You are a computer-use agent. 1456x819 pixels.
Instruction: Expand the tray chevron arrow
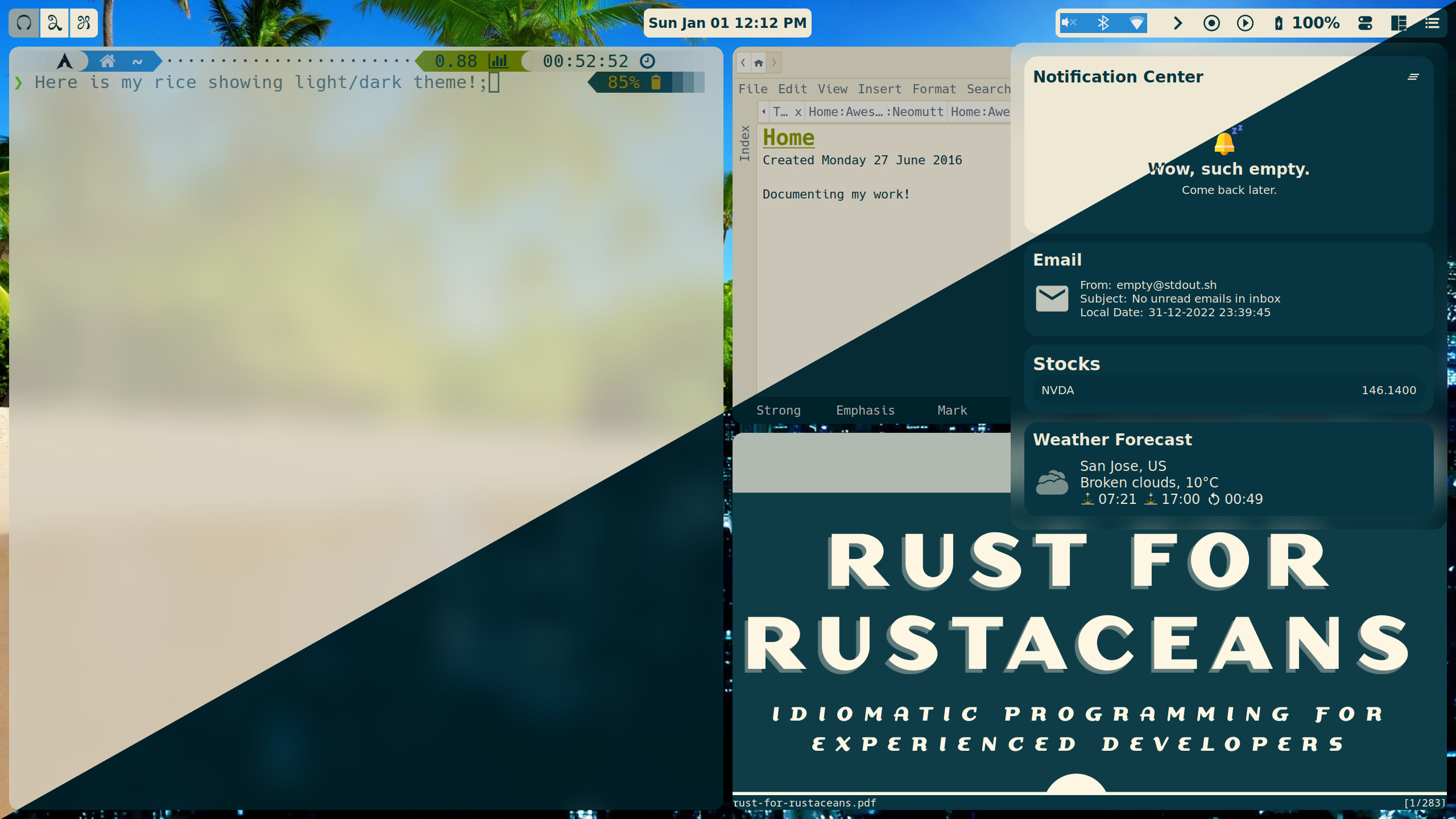tap(1178, 23)
